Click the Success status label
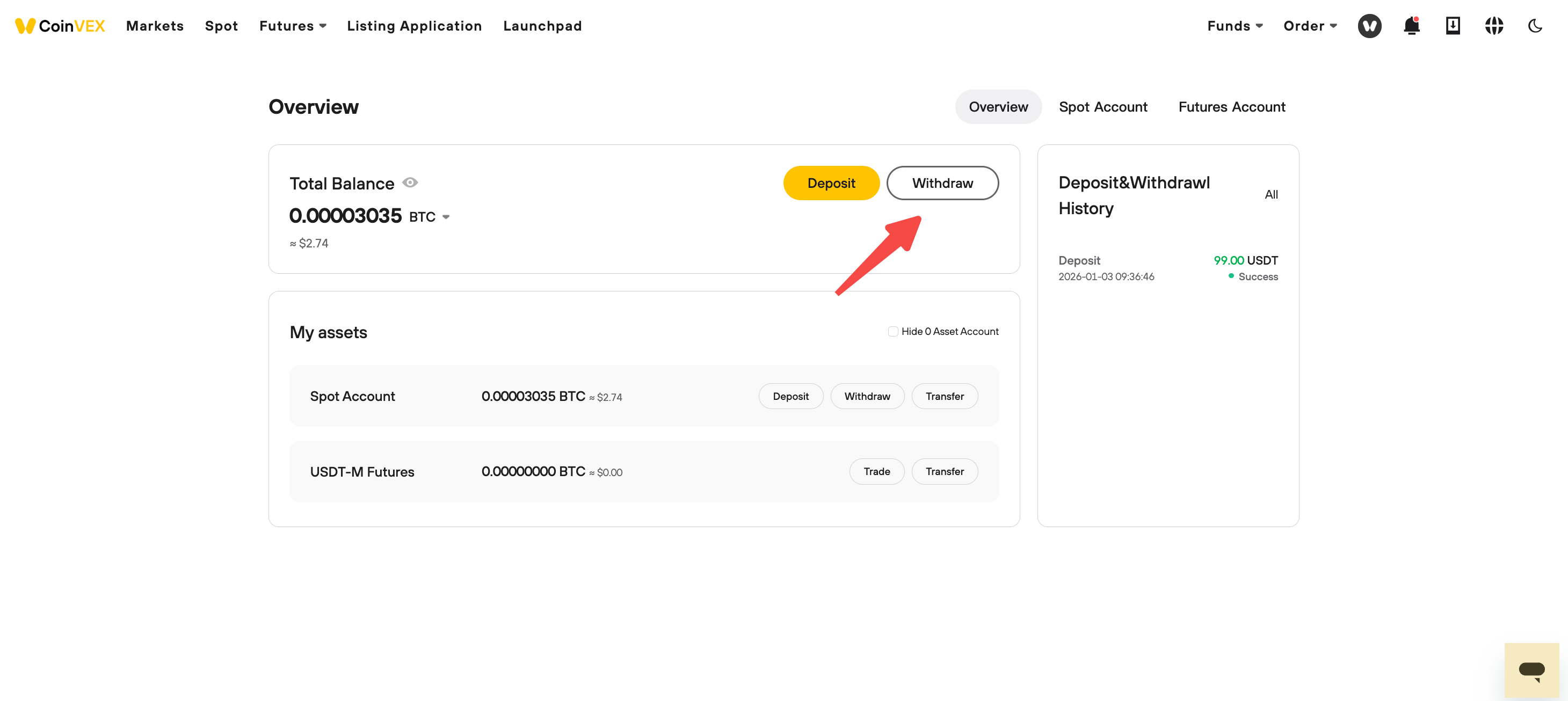 point(1258,276)
